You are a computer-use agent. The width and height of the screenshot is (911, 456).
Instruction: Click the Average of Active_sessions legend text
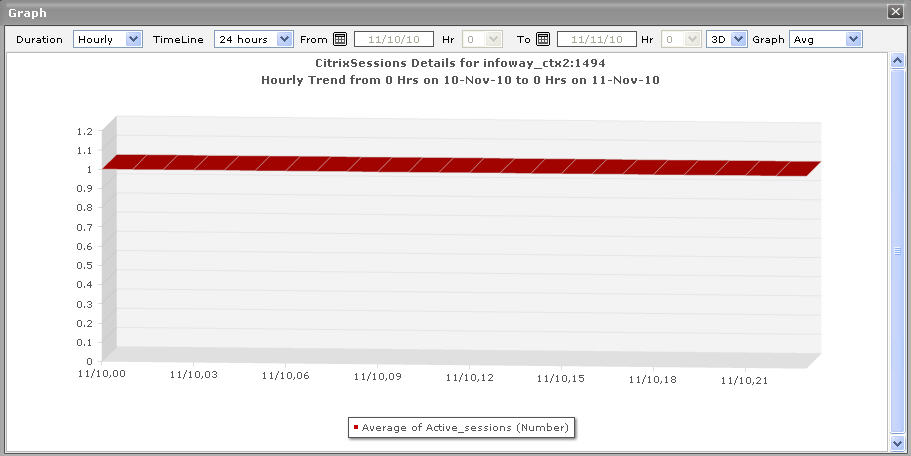pyautogui.click(x=465, y=428)
